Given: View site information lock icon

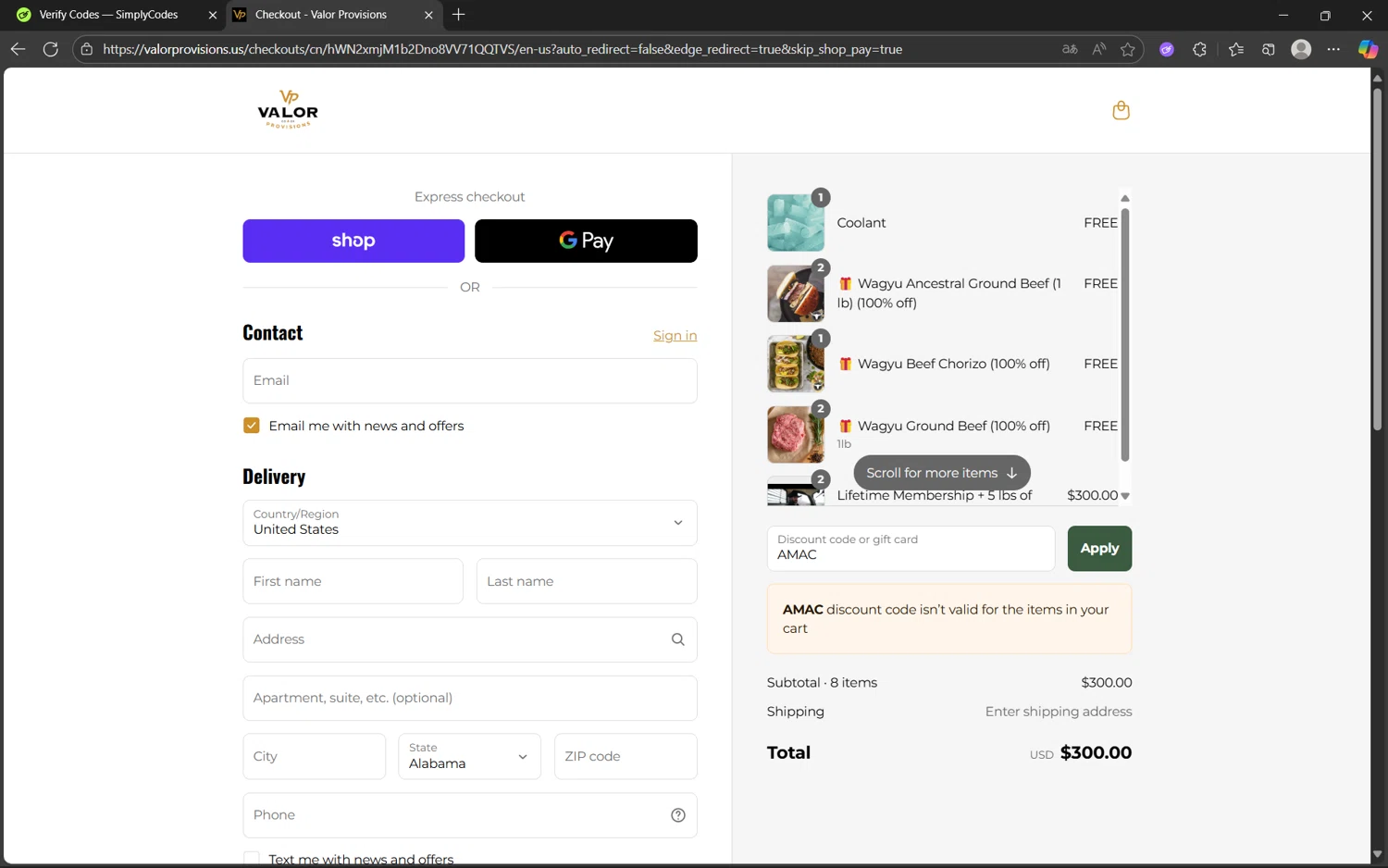Looking at the screenshot, I should tap(87, 49).
